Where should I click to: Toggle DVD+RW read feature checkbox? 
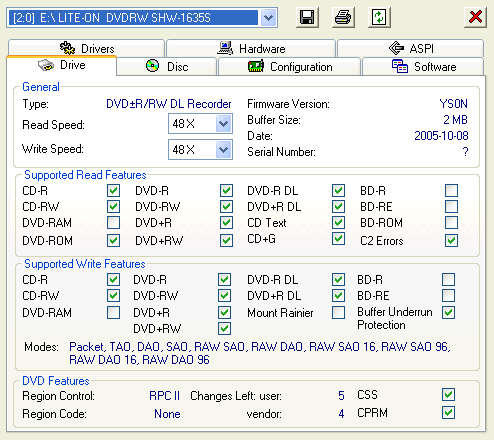click(x=226, y=240)
